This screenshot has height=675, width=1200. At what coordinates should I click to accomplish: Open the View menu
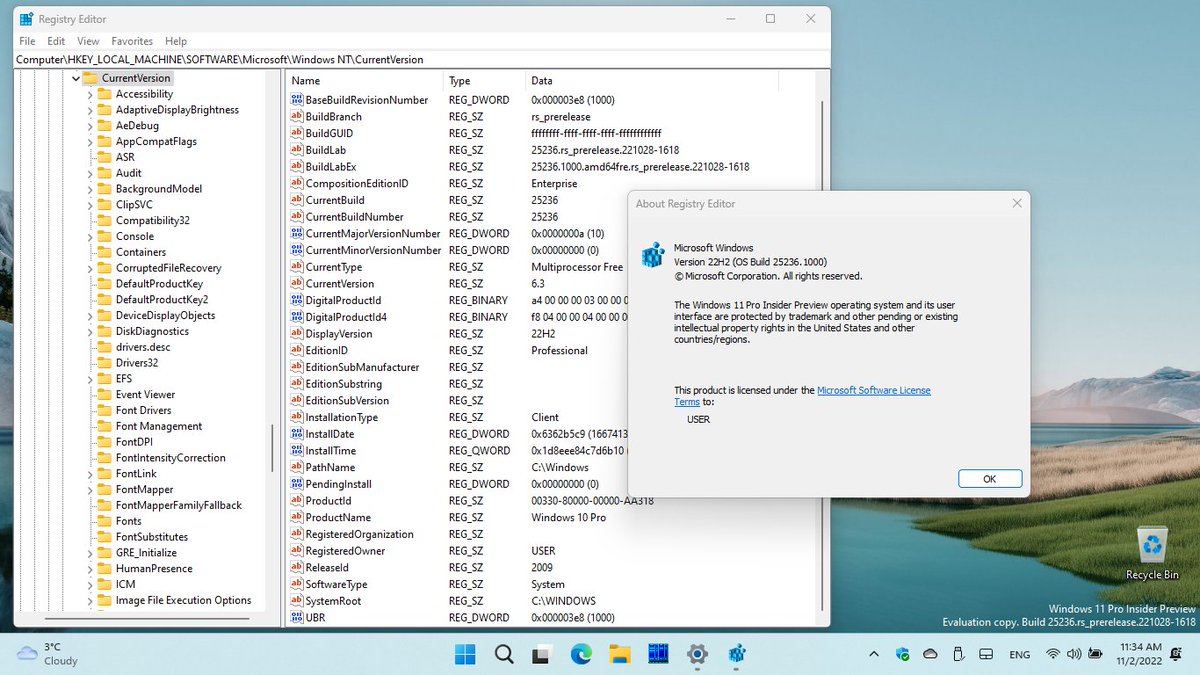pos(88,41)
